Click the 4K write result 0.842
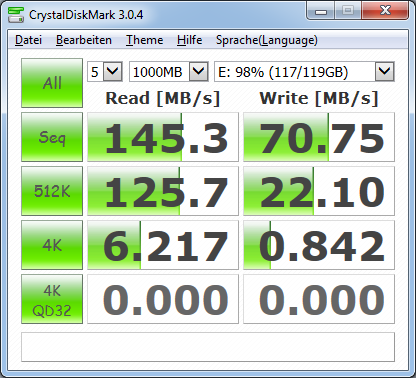This screenshot has height=378, width=416. [x=319, y=245]
